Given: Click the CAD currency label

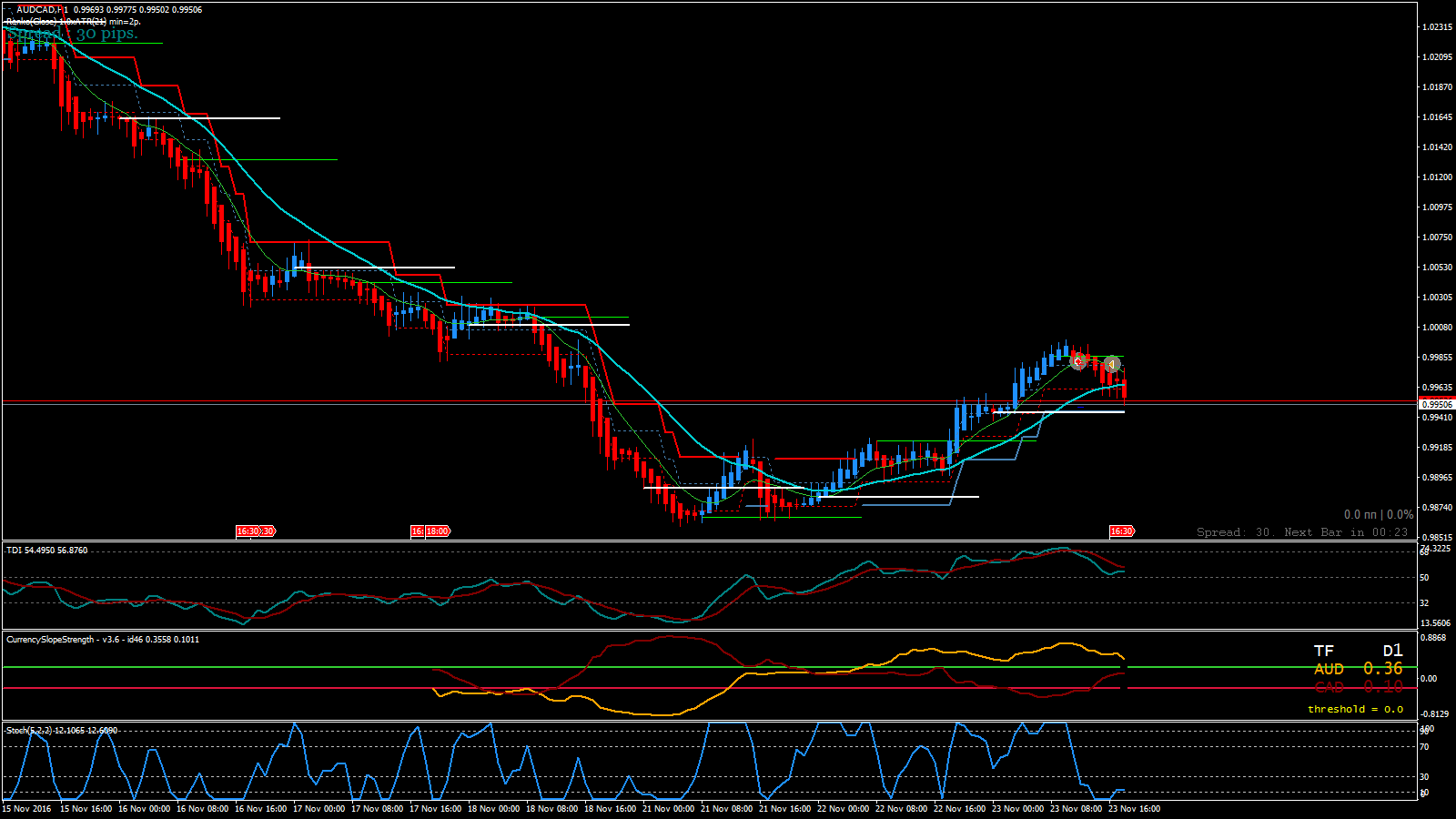Looking at the screenshot, I should pyautogui.click(x=1329, y=687).
